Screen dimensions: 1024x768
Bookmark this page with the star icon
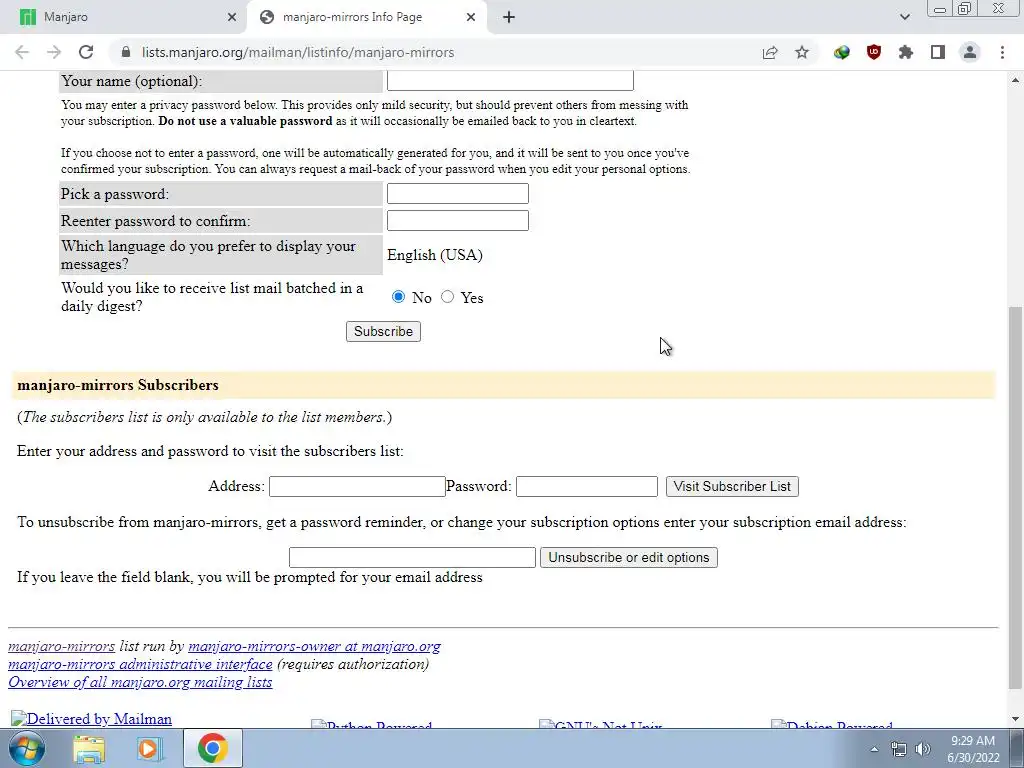(x=802, y=52)
